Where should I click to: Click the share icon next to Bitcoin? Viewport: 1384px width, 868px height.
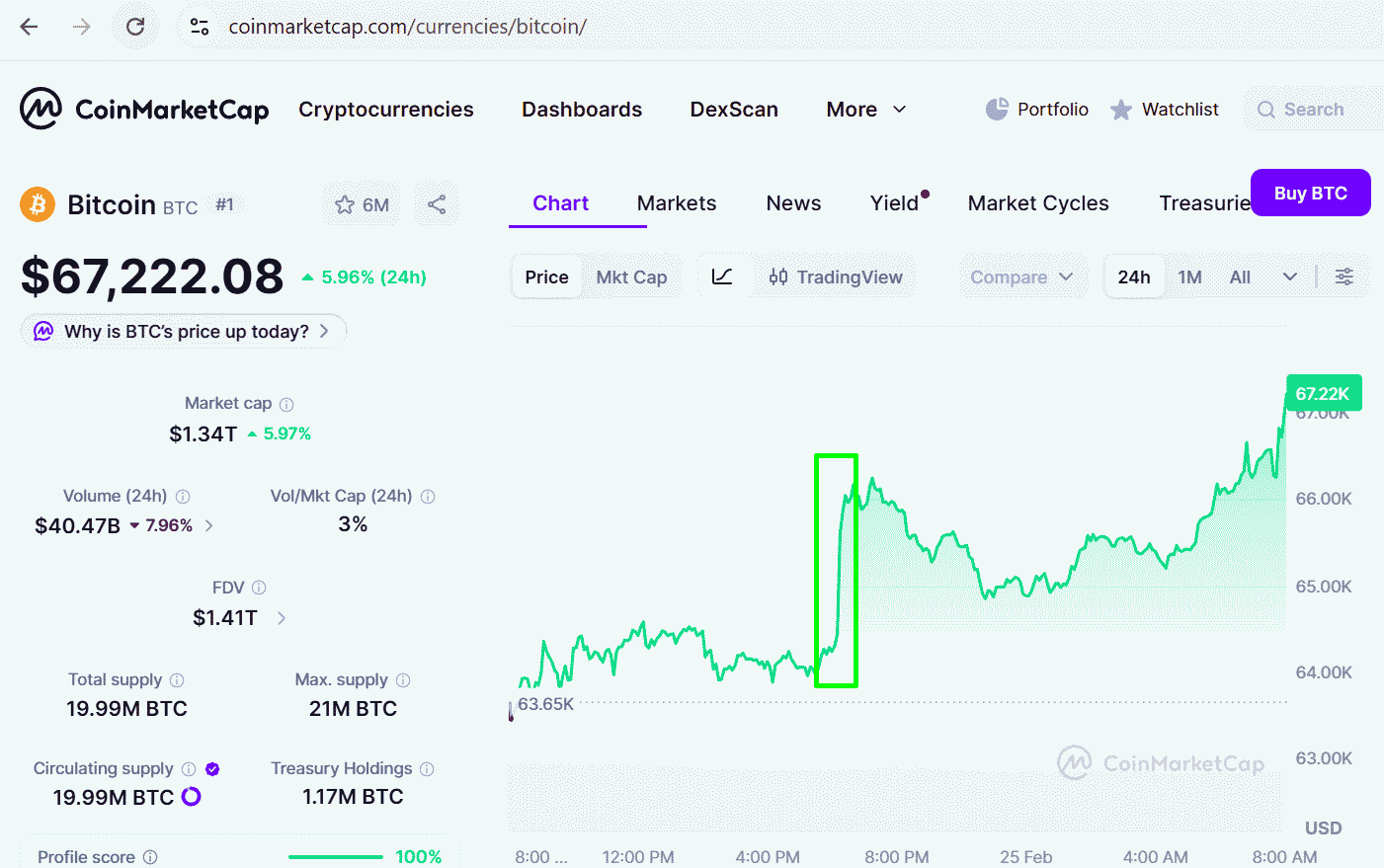[437, 204]
